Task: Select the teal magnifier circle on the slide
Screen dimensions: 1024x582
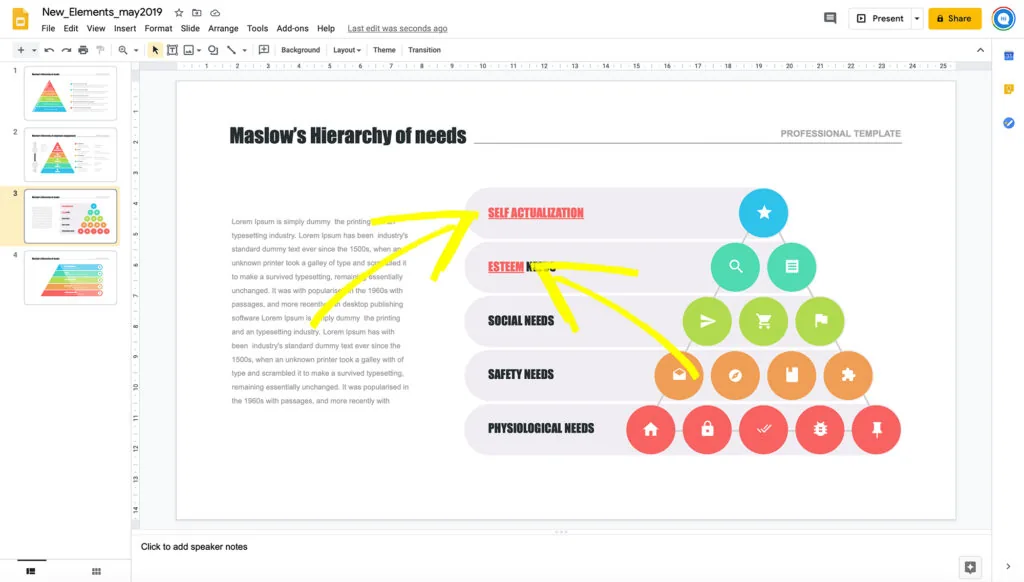Action: tap(735, 267)
